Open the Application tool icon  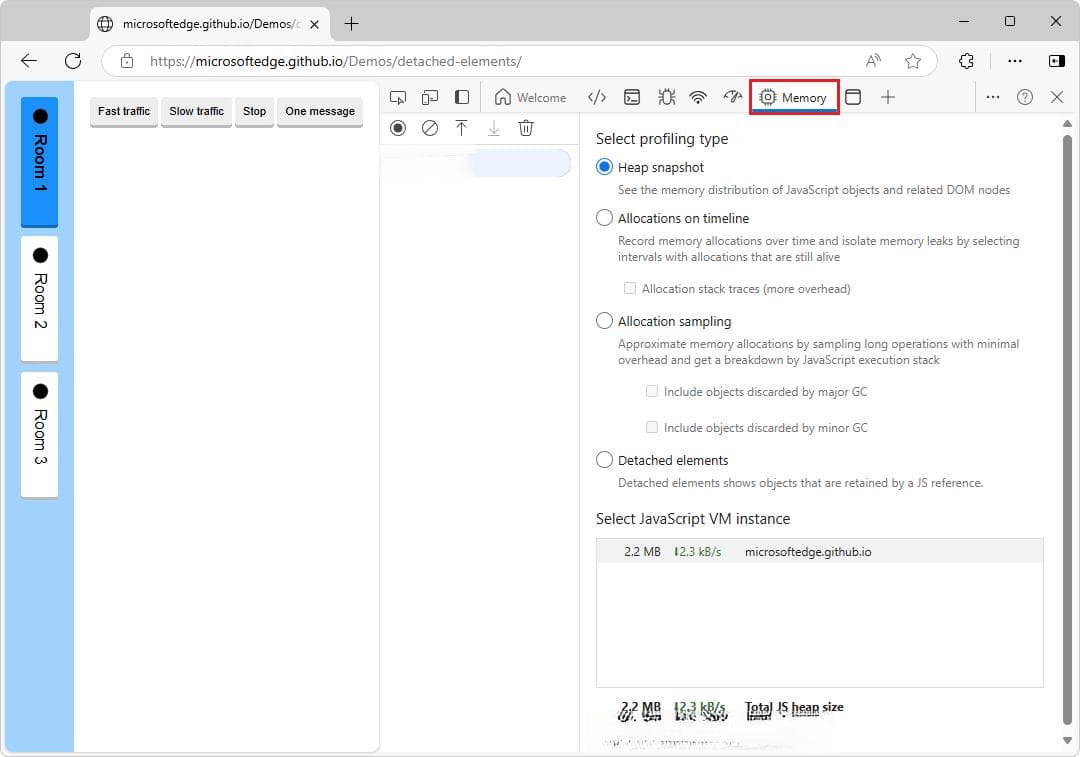(x=853, y=97)
